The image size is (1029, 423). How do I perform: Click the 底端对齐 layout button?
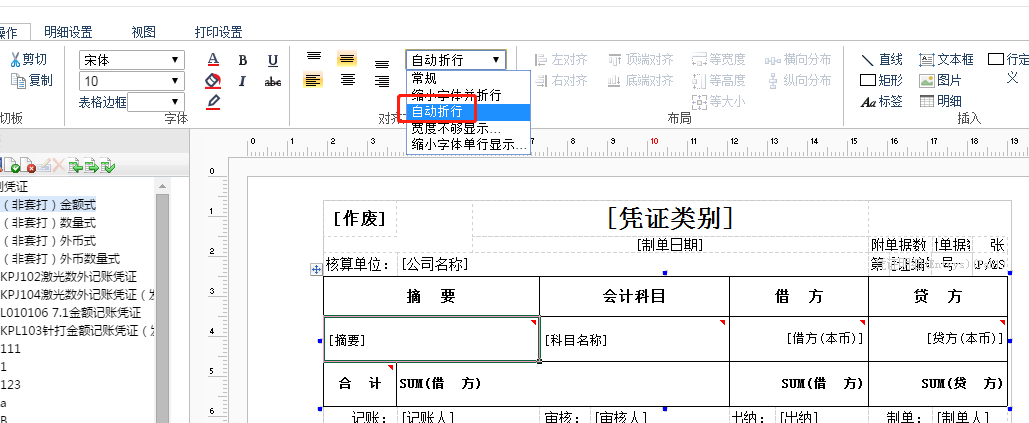pos(640,81)
